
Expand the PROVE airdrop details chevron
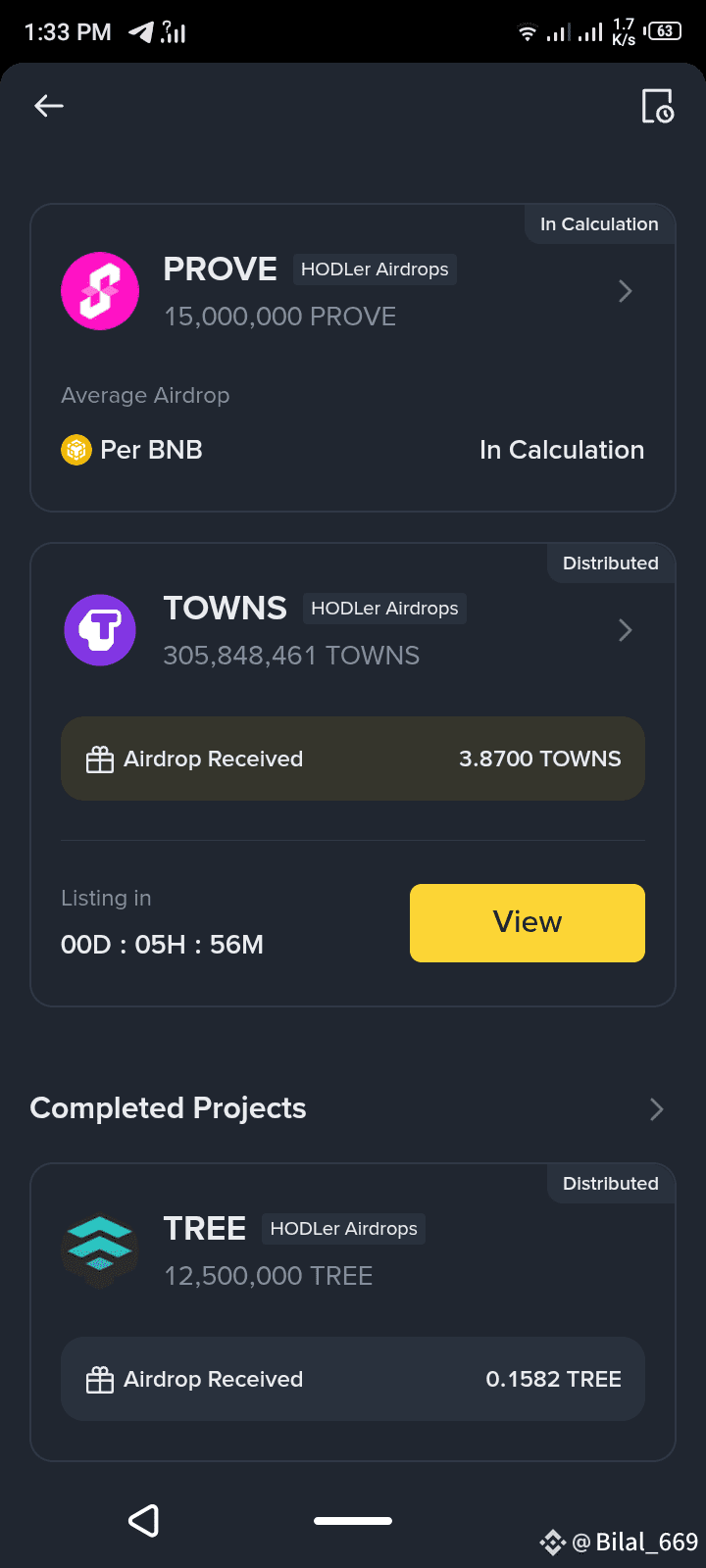click(x=626, y=291)
